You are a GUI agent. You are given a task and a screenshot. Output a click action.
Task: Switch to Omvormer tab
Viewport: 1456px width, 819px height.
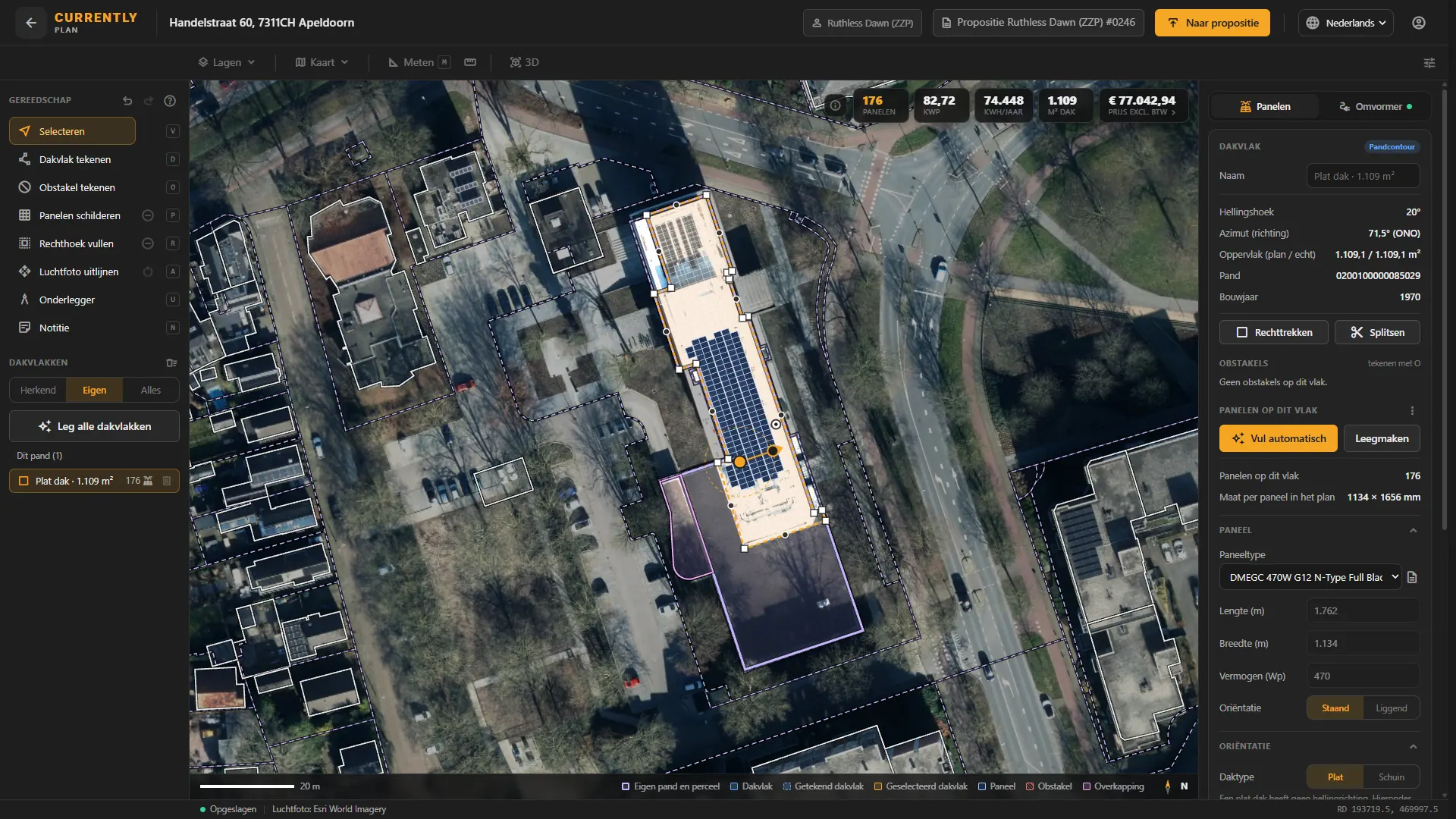[x=1375, y=106]
